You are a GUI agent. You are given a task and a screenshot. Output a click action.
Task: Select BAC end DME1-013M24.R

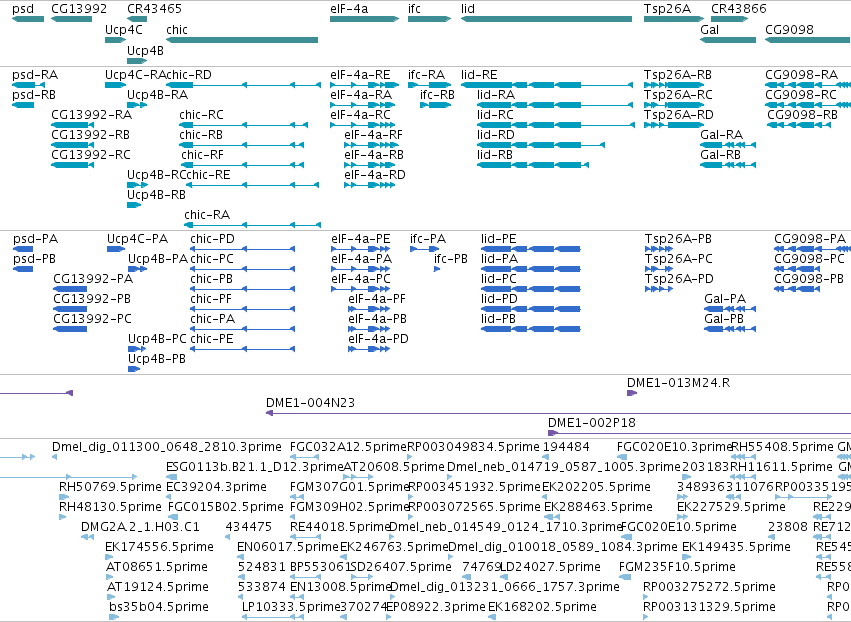[x=632, y=393]
